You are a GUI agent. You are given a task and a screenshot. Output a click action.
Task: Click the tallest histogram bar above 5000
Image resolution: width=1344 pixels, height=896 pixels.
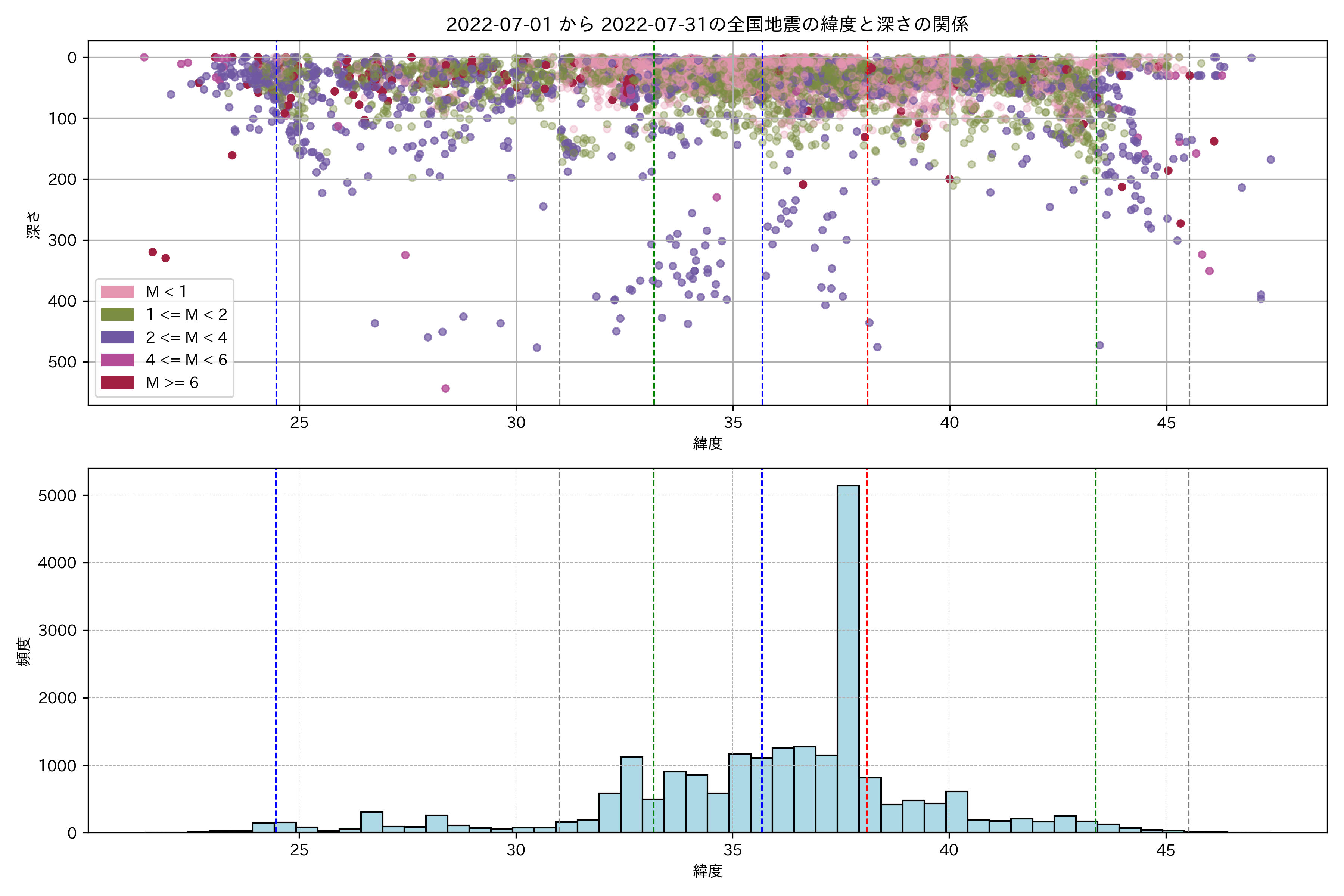(847, 657)
